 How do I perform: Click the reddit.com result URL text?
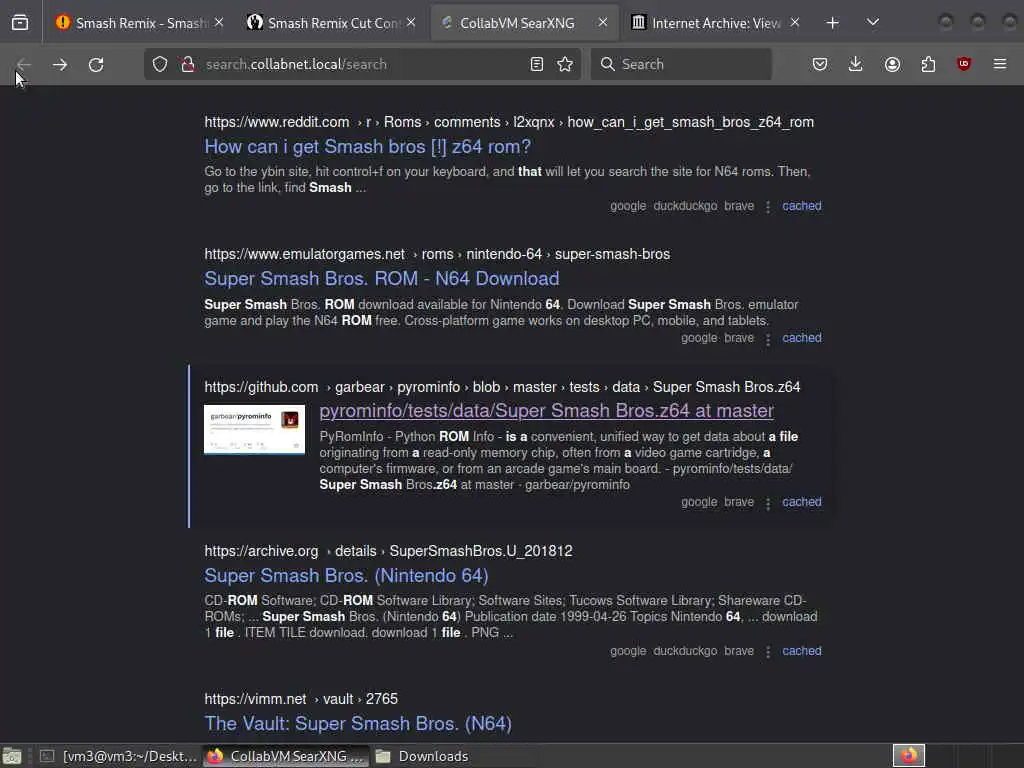coord(509,122)
